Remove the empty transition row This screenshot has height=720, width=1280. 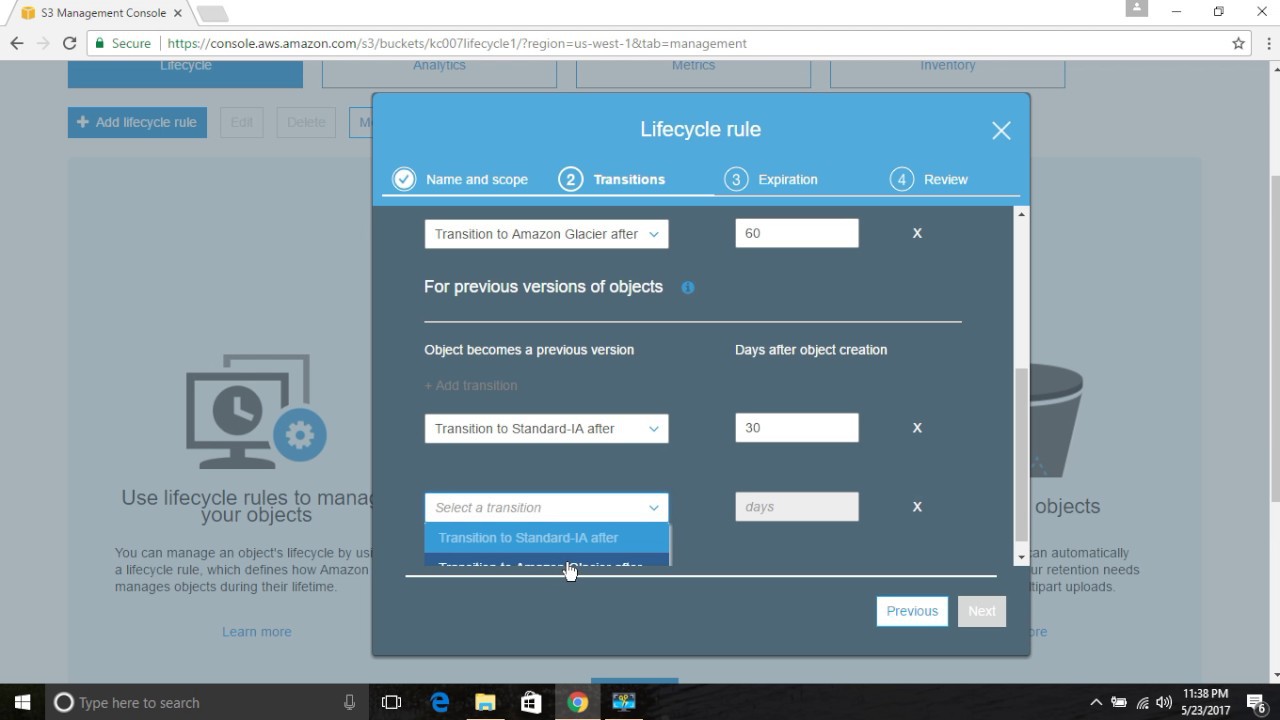click(x=917, y=507)
